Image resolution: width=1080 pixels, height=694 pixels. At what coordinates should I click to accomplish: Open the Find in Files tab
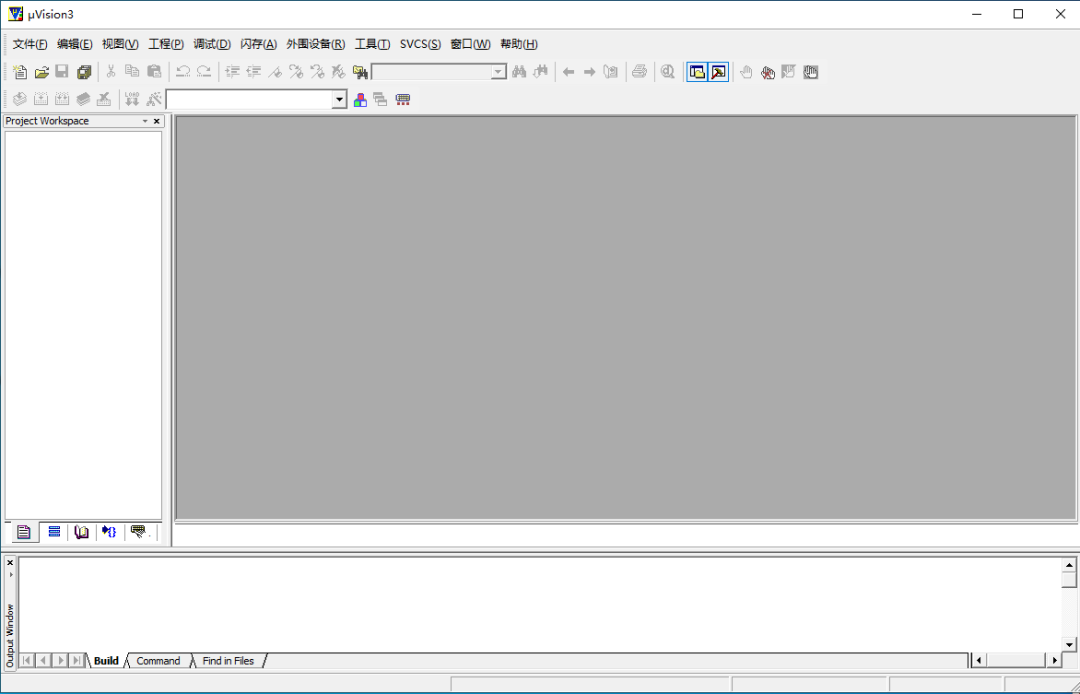point(228,661)
